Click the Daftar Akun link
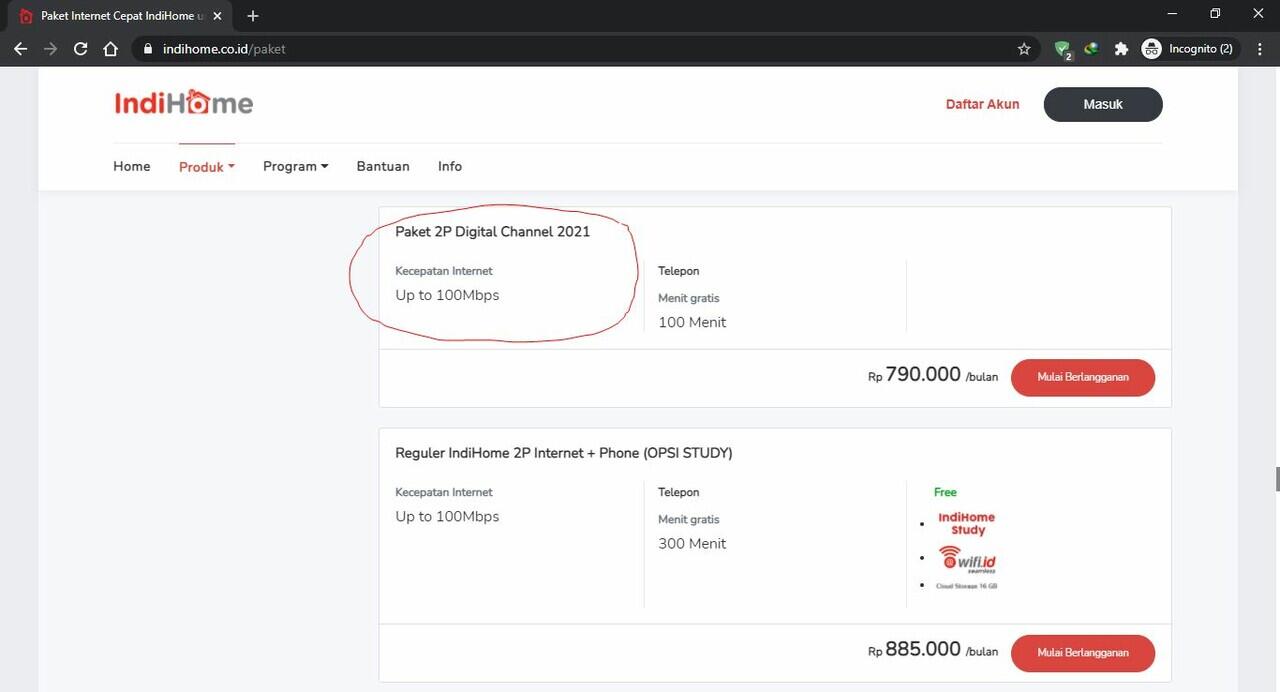This screenshot has width=1280, height=692. click(x=982, y=104)
